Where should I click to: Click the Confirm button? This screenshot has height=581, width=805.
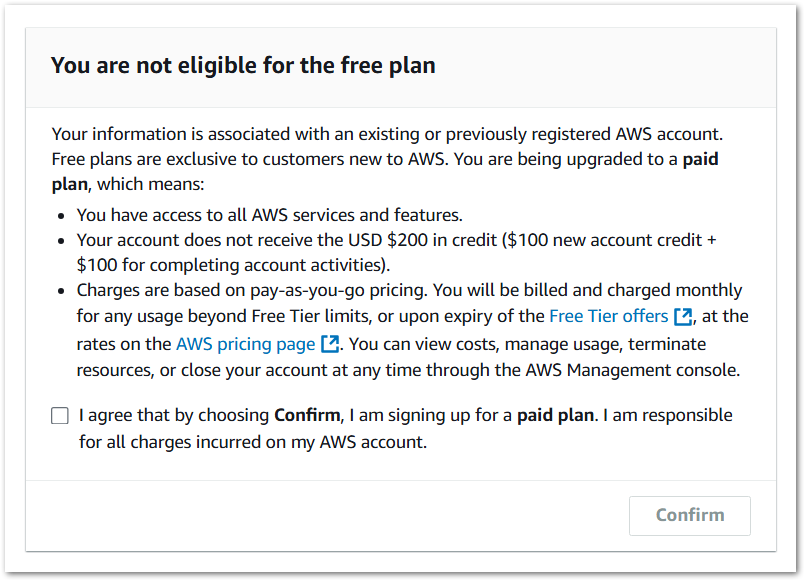689,515
